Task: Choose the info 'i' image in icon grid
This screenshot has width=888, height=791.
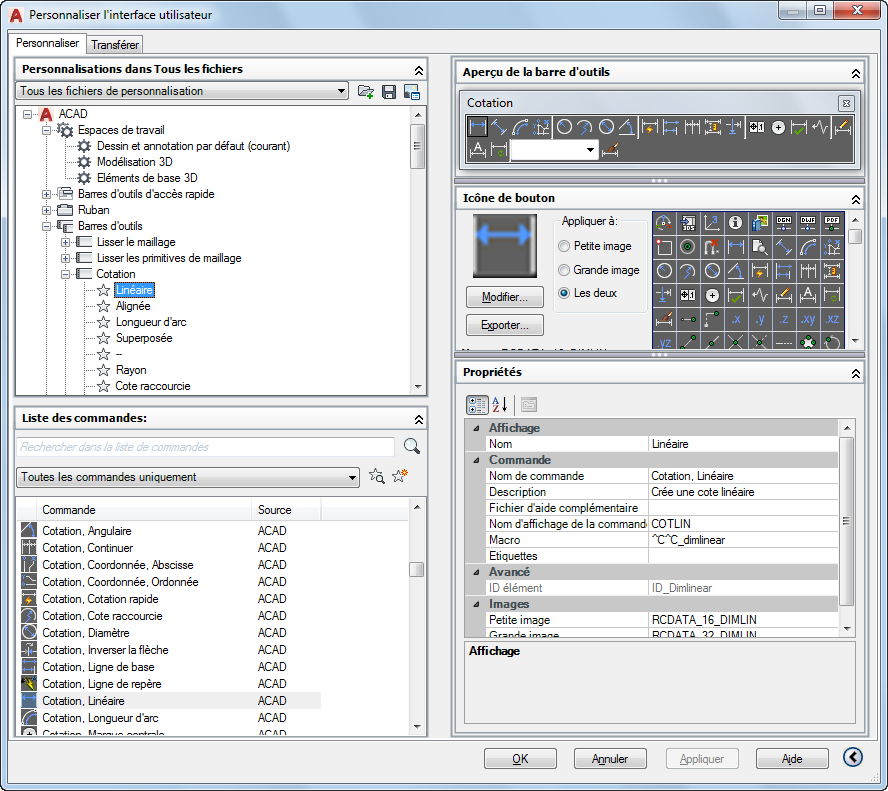Action: (736, 223)
